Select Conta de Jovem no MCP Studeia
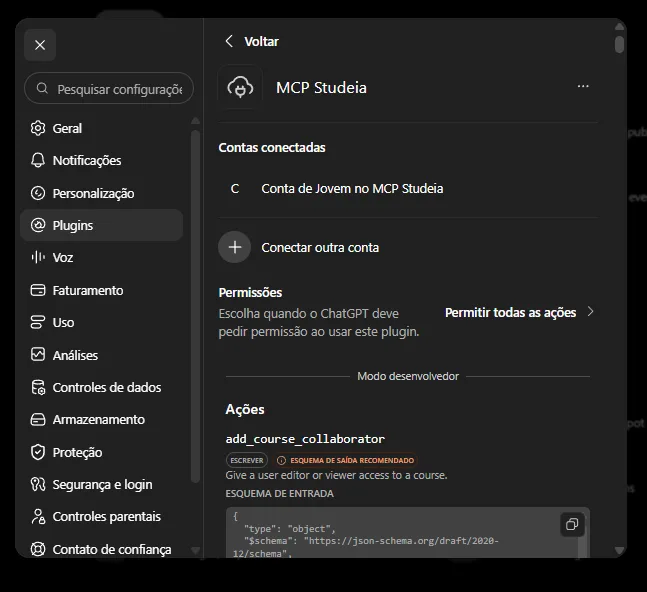 [352, 189]
